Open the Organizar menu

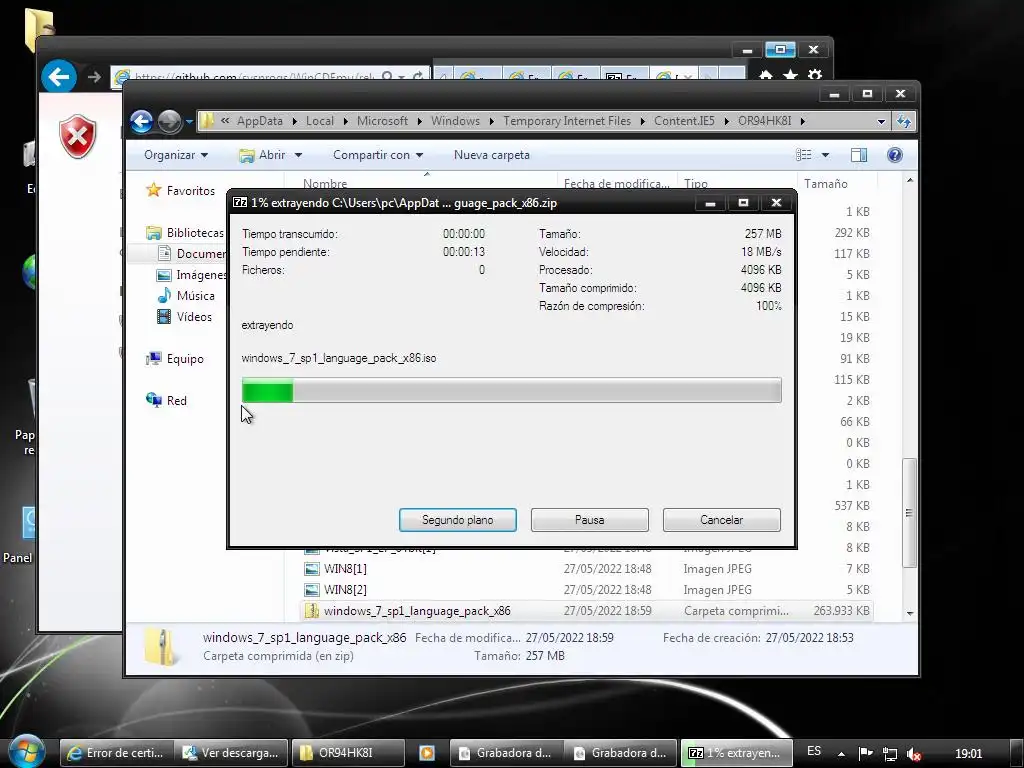(176, 155)
